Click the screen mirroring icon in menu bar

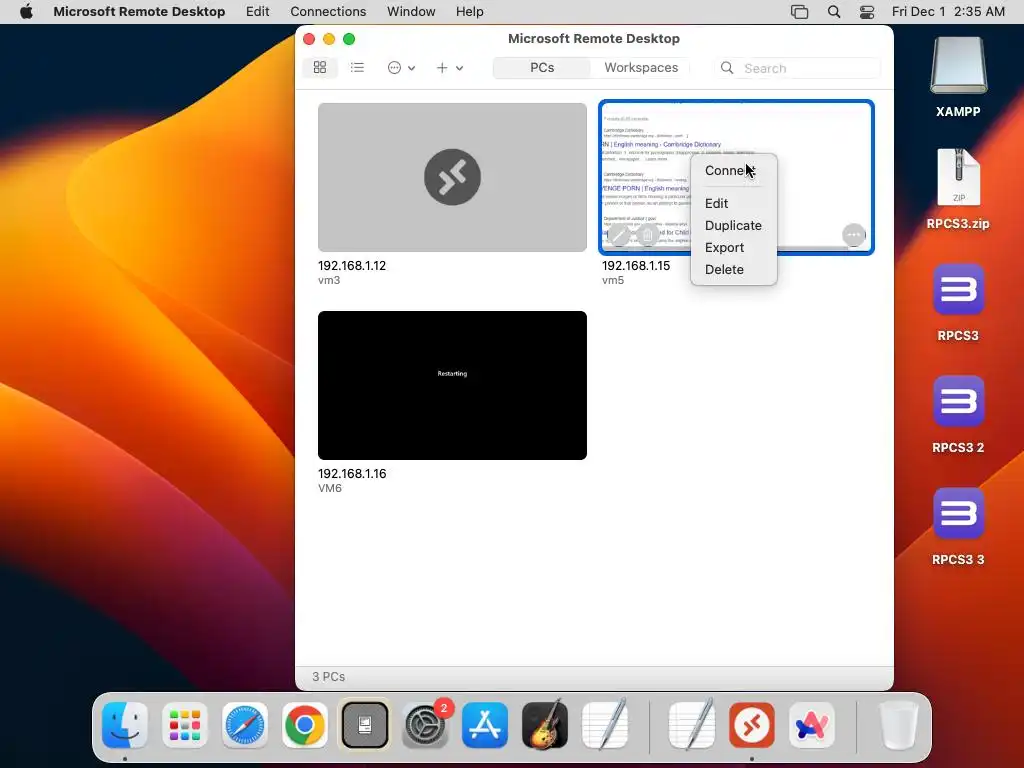coord(799,12)
